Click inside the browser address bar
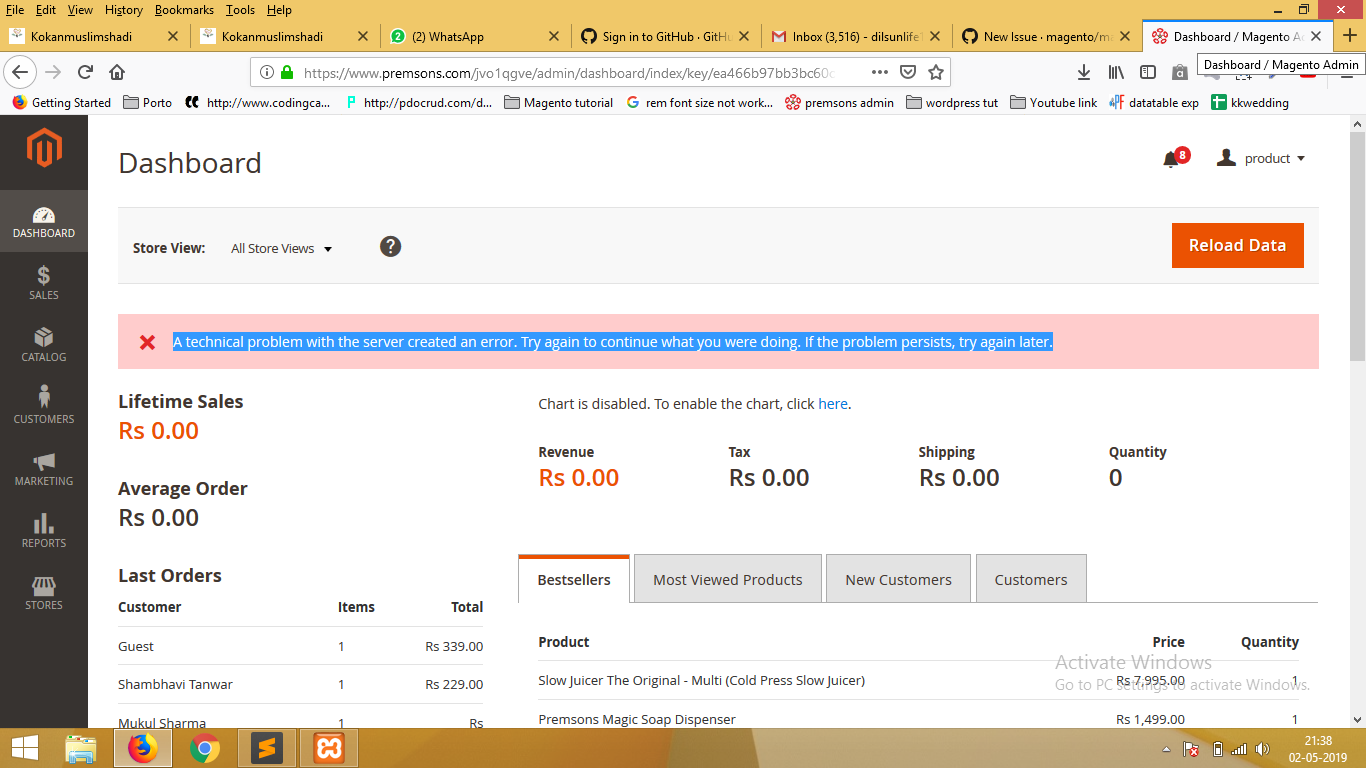 [x=550, y=71]
